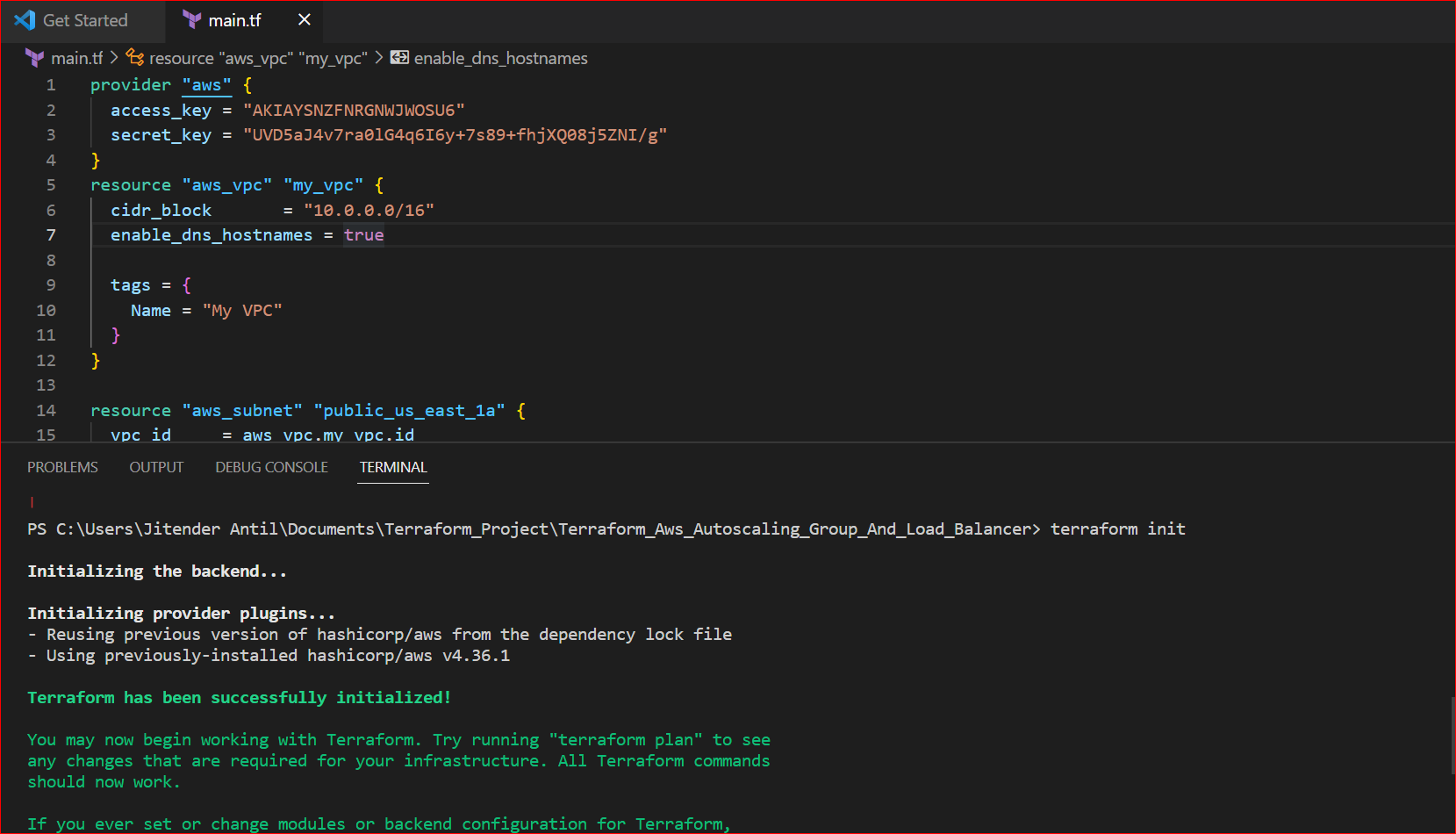Click the "should now work." terminal line

(104, 782)
